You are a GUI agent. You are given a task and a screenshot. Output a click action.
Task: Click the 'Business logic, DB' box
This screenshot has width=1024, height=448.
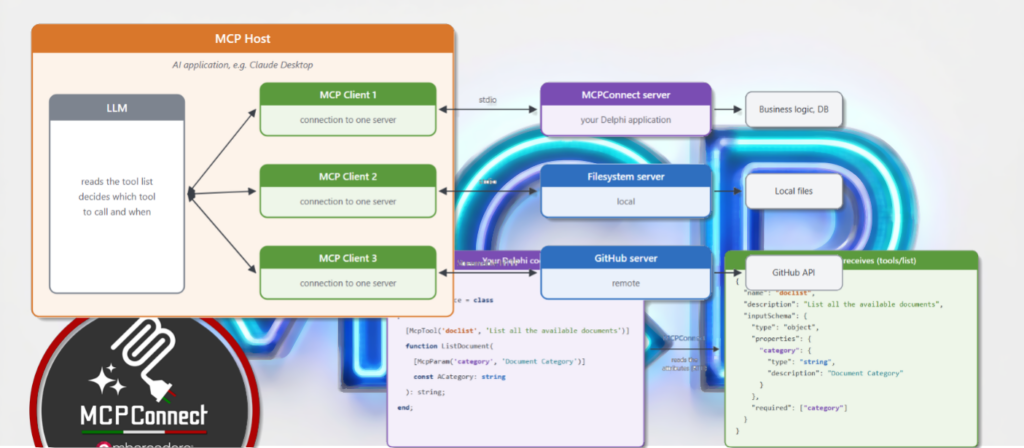point(793,109)
